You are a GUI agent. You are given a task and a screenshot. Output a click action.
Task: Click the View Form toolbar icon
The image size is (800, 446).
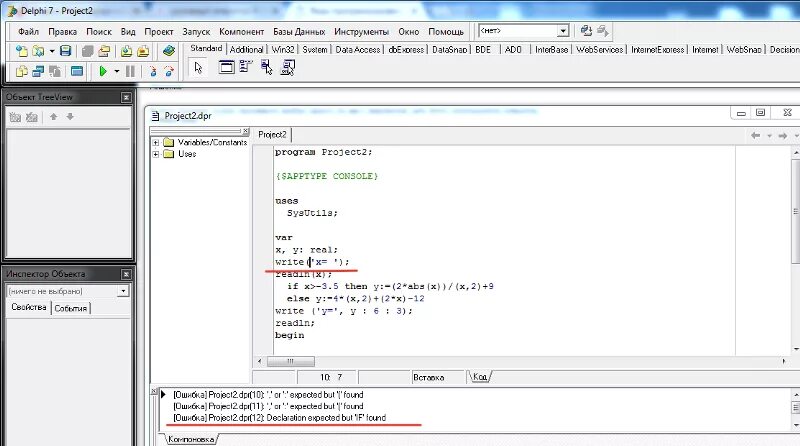[38, 71]
